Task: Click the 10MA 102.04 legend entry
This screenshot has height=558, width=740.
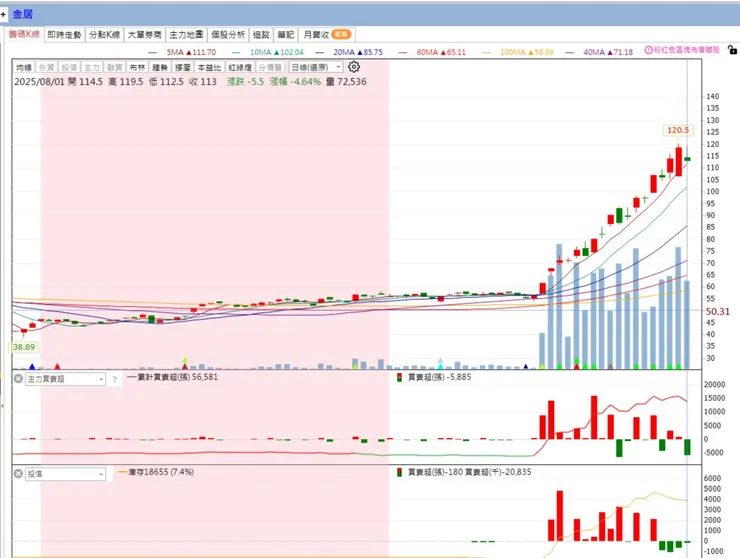Action: [277, 52]
